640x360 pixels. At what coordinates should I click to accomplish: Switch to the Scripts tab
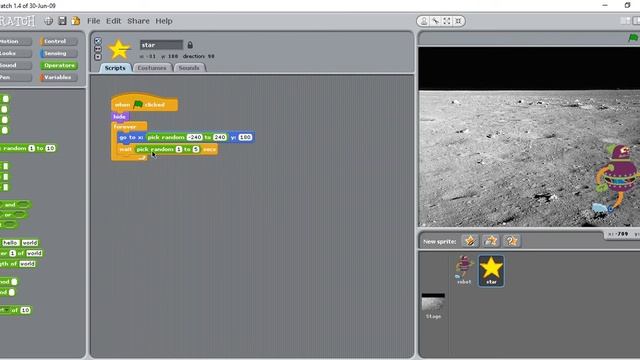(x=115, y=68)
